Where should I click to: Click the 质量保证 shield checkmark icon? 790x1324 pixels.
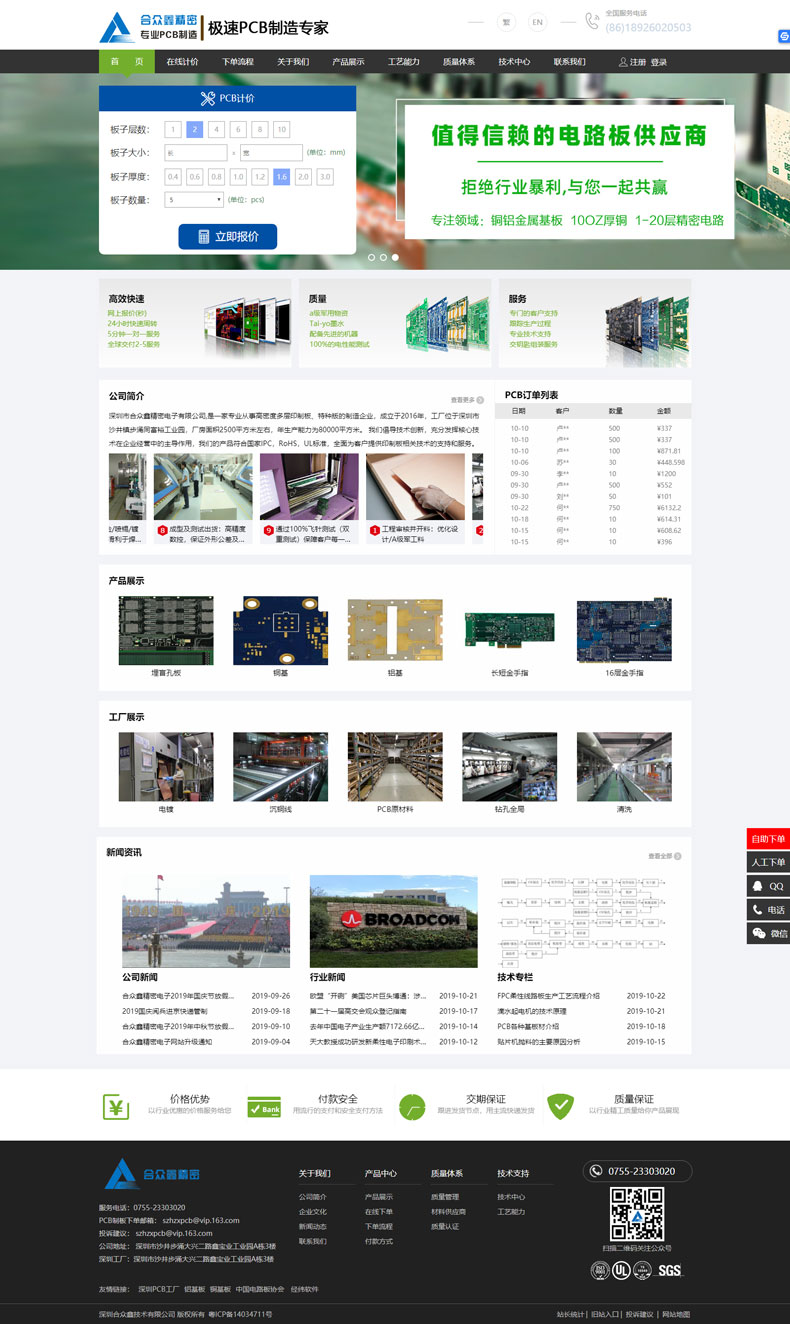click(560, 1106)
